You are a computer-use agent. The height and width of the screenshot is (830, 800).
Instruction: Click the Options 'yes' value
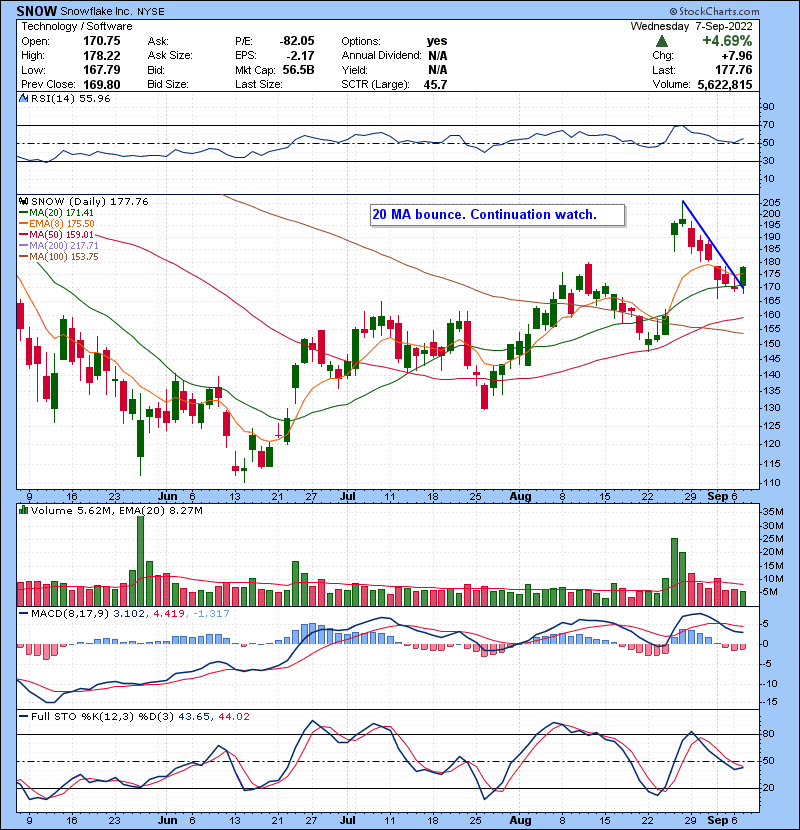(437, 41)
